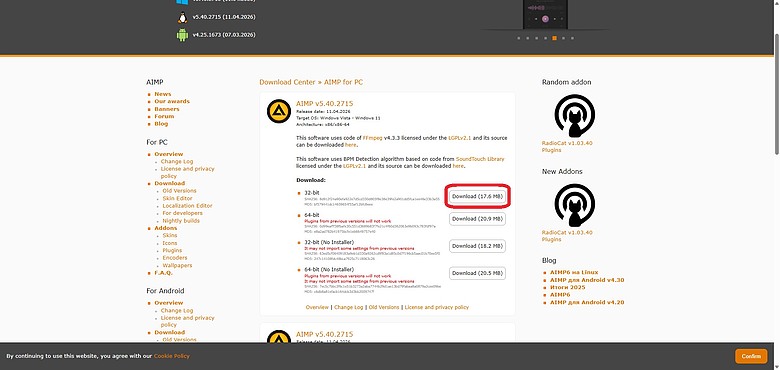Open the F.A.Q. sidebar link
This screenshot has width=780, height=370.
click(163, 273)
